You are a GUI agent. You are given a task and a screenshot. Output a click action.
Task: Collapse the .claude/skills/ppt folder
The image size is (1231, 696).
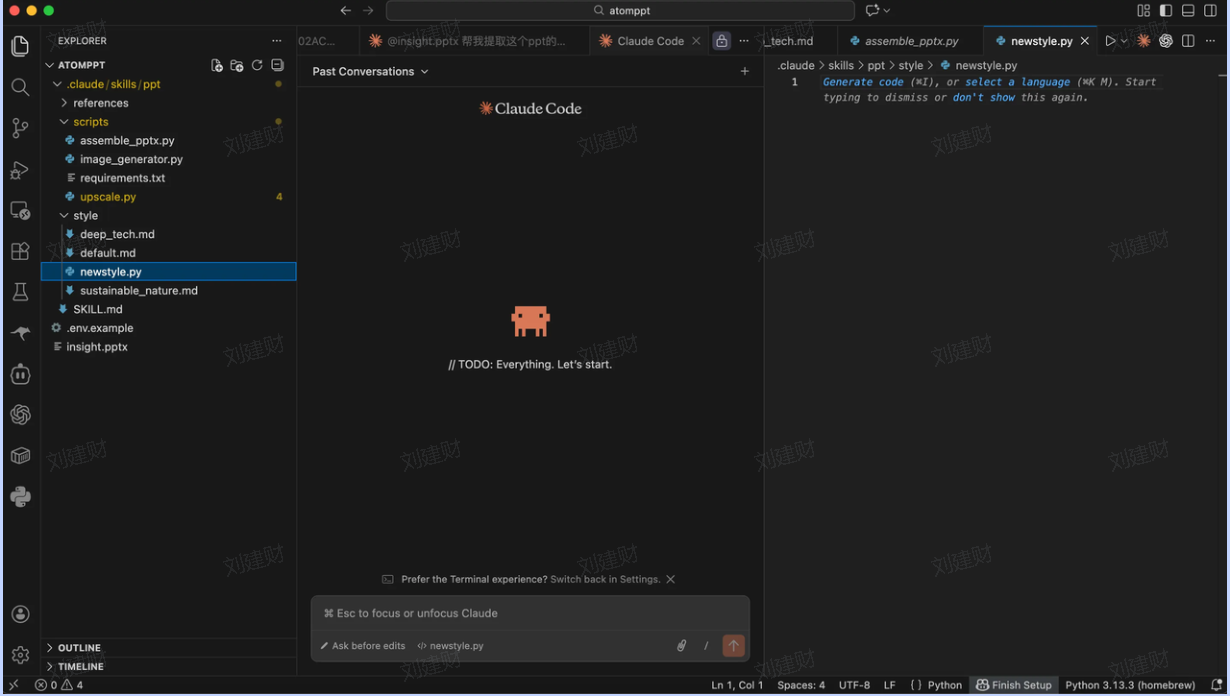[x=57, y=84]
